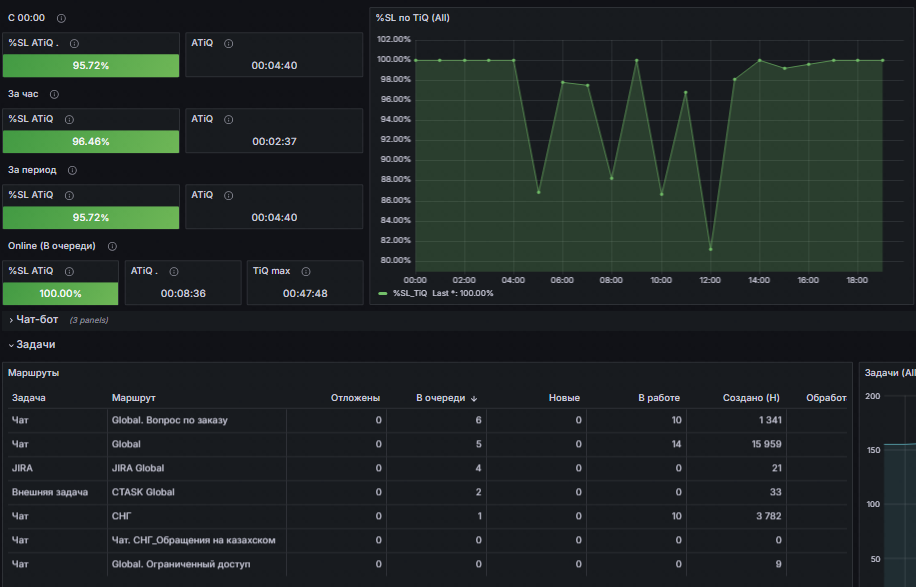Click info icon beside 'За период' heading
The height and width of the screenshot is (587, 916).
coord(72,170)
